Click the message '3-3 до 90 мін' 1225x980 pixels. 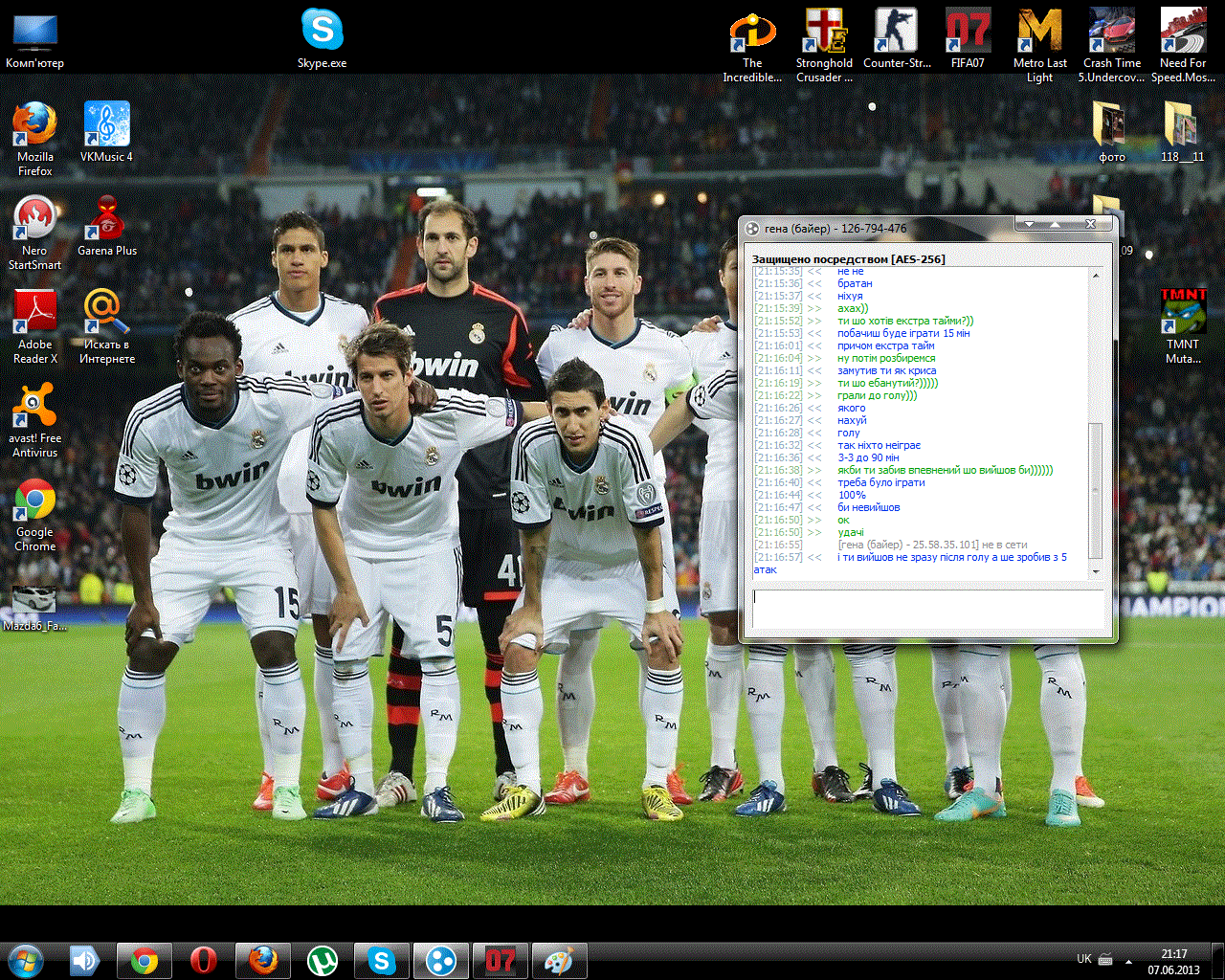[x=868, y=458]
